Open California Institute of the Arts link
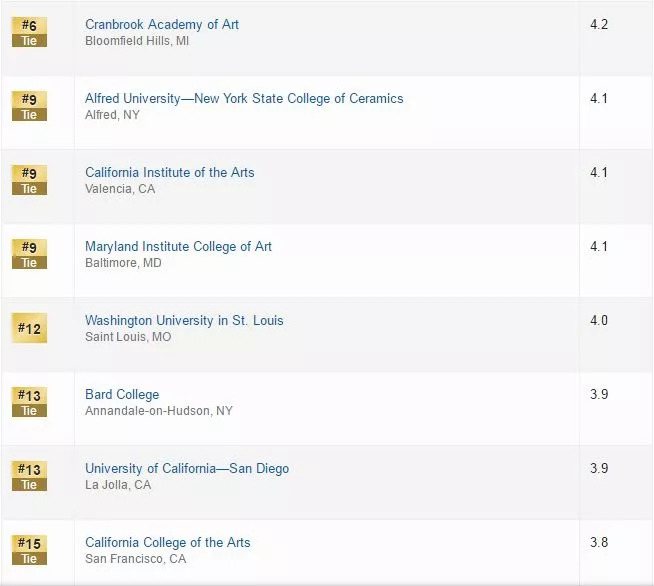Screen dimensions: 654x586 coord(170,172)
